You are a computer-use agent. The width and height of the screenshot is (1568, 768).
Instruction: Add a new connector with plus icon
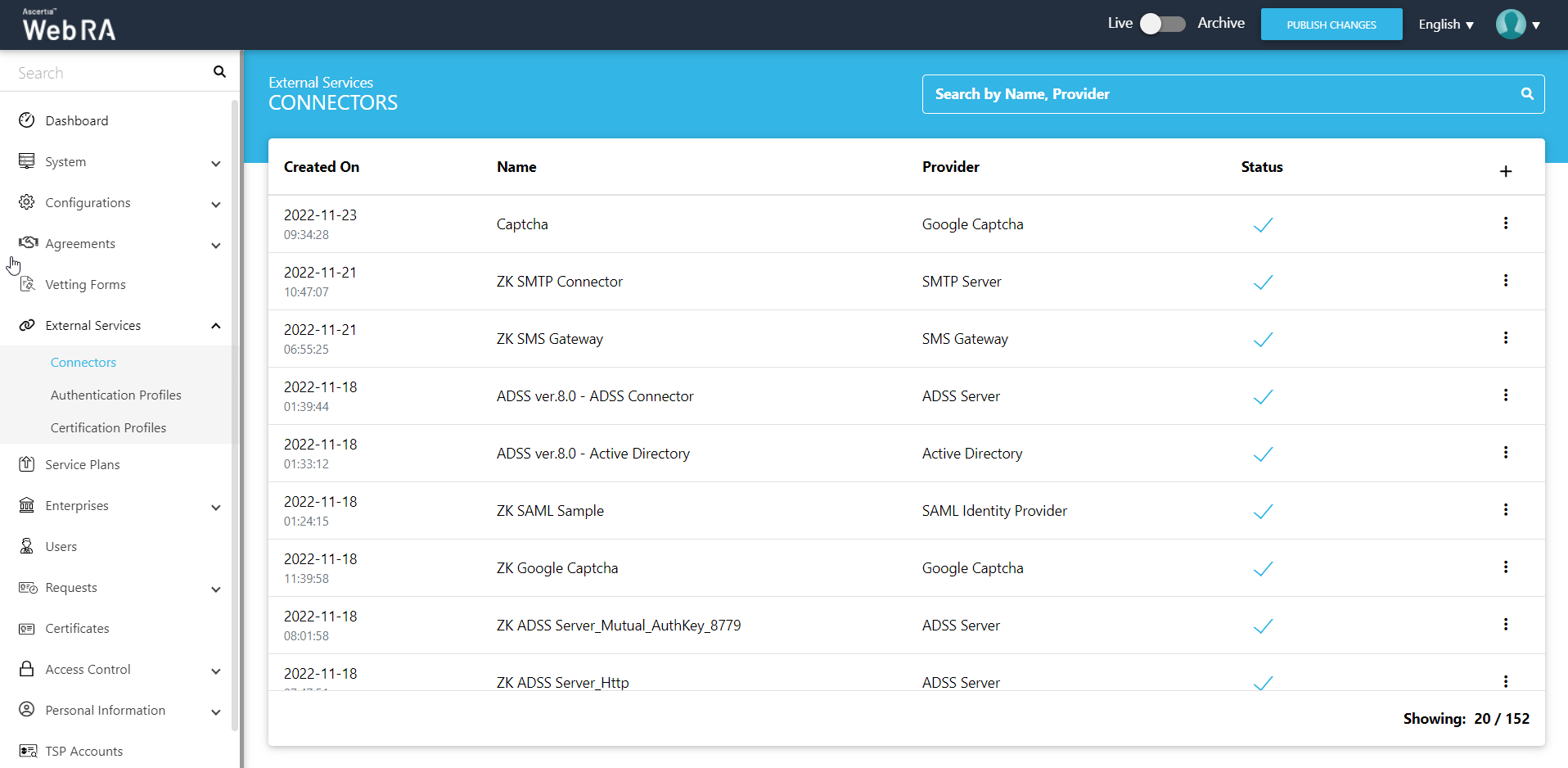click(1505, 171)
